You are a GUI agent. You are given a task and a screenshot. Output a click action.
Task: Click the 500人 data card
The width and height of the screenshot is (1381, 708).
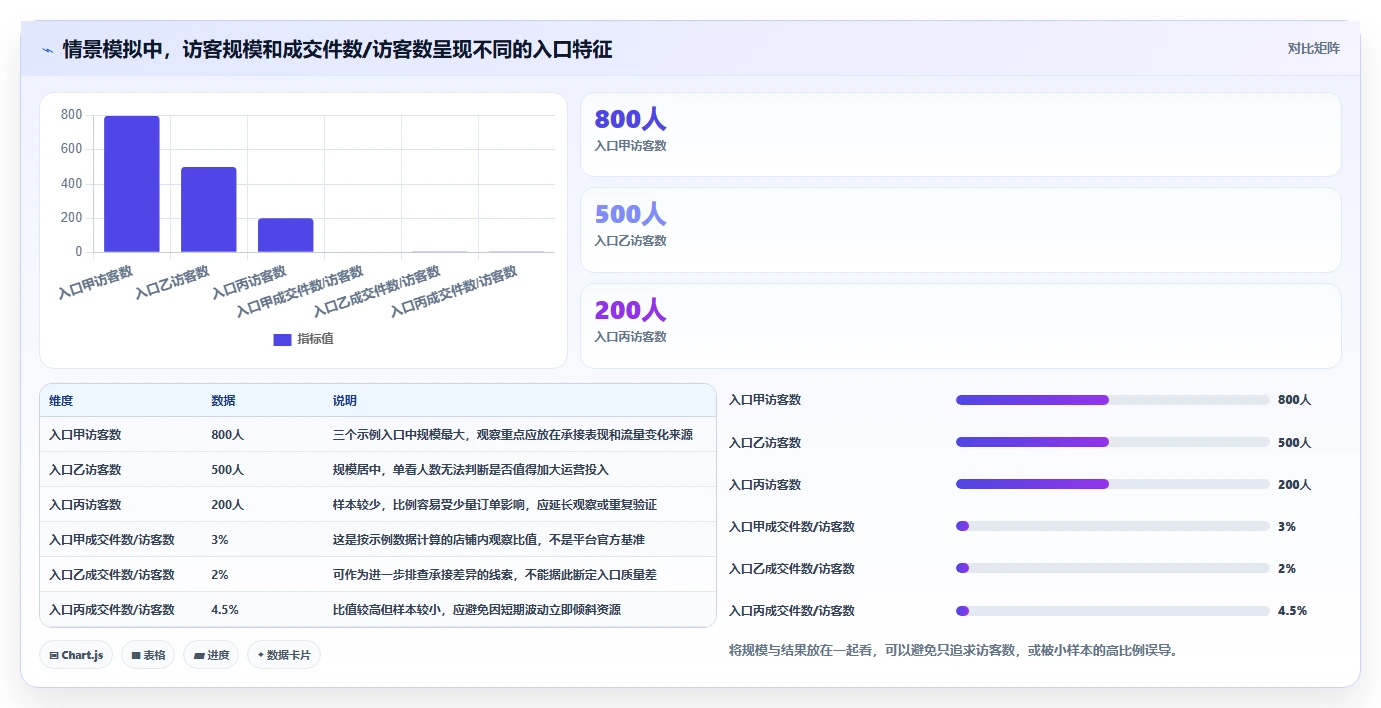pos(960,230)
